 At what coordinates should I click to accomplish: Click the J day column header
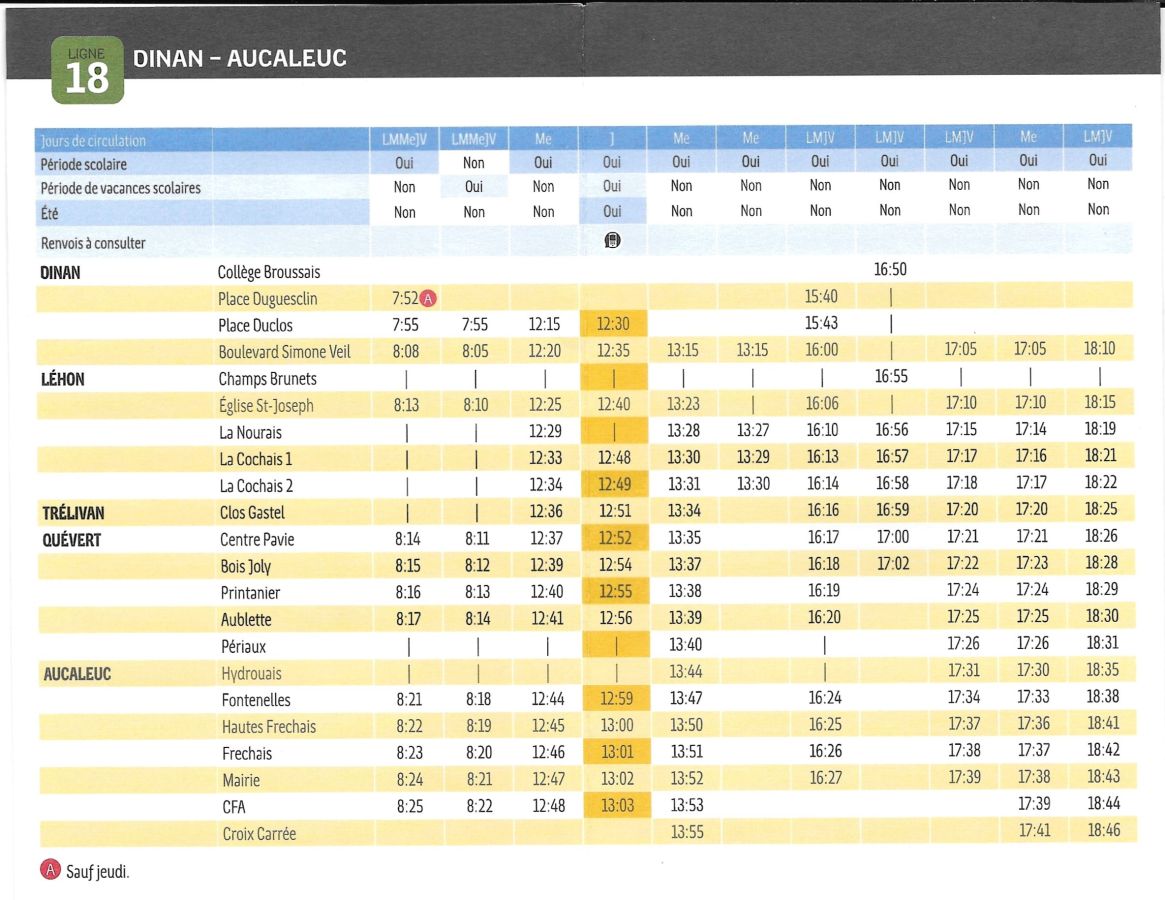click(612, 137)
